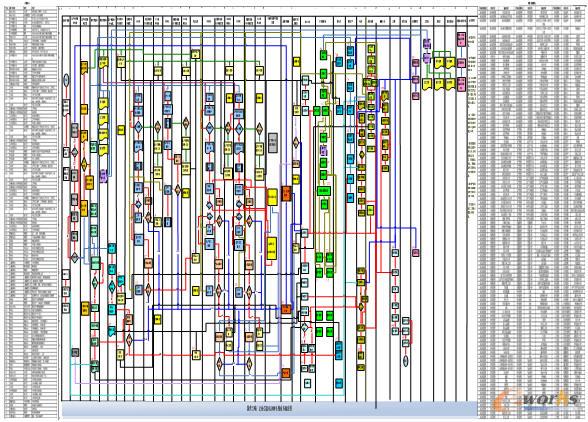Select the data table right of the diagram

click(x=532, y=210)
